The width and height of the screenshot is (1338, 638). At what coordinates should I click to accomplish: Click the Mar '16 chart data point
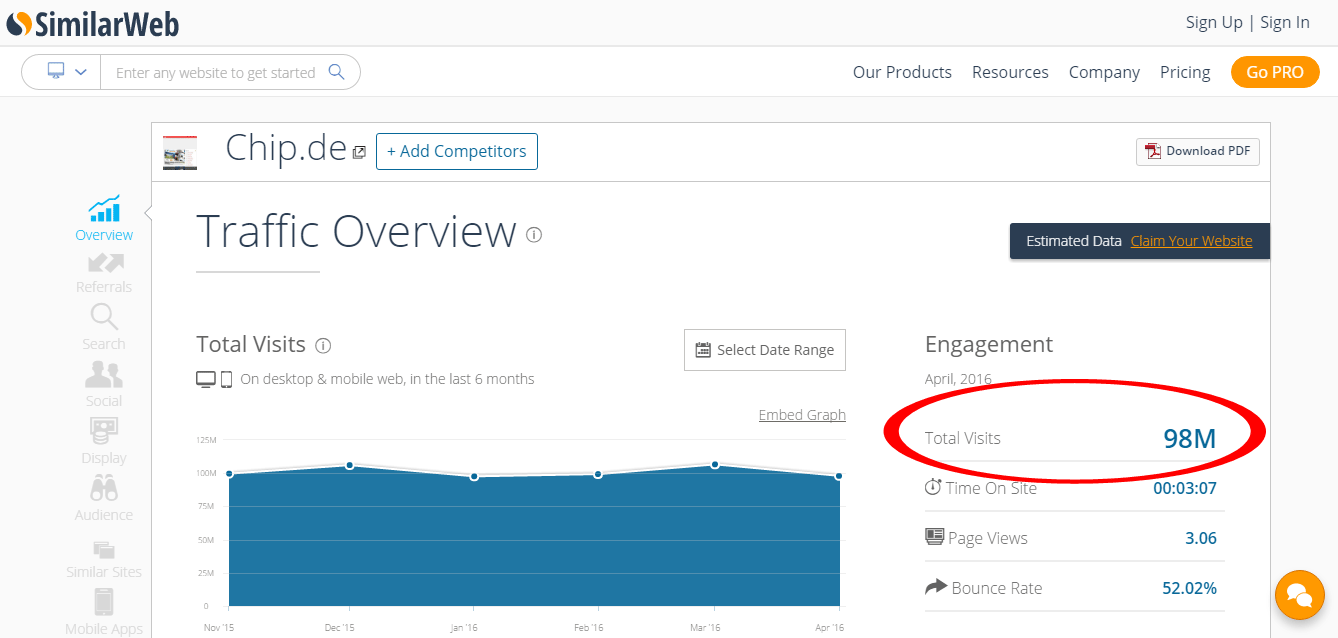click(x=715, y=465)
